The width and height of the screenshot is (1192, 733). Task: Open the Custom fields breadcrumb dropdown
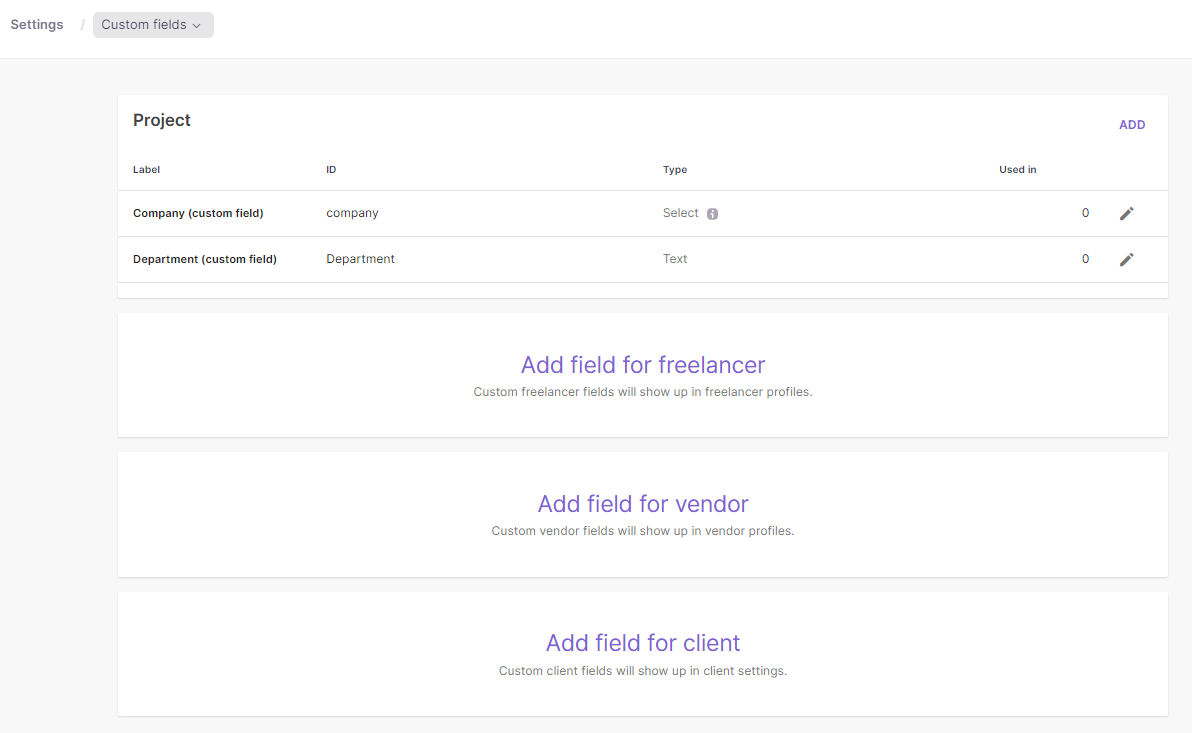tap(153, 25)
